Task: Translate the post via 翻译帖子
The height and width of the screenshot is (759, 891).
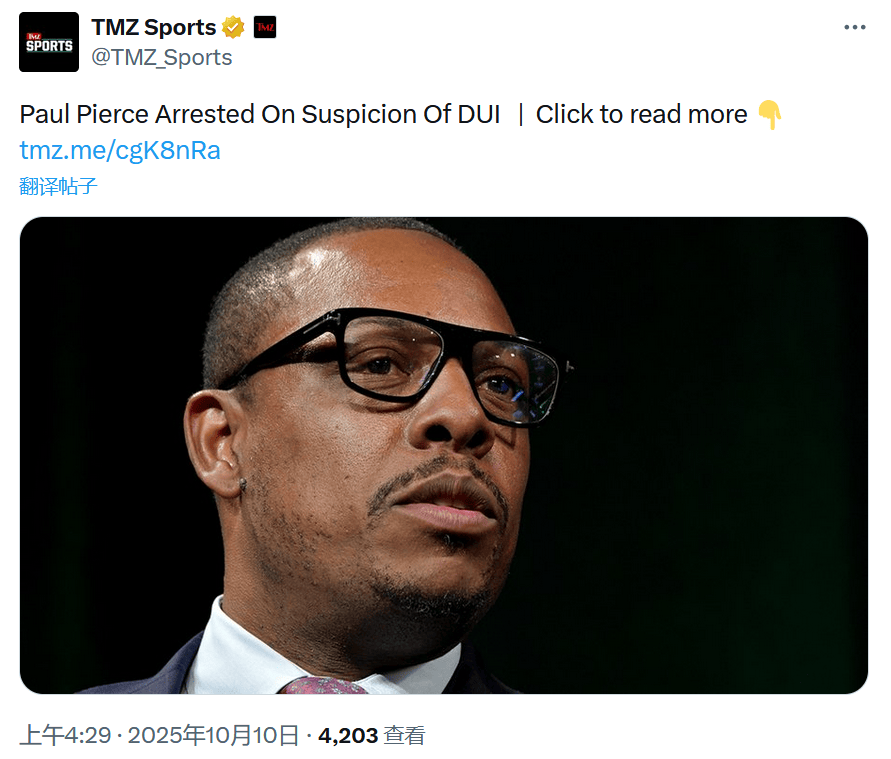Action: [58, 186]
